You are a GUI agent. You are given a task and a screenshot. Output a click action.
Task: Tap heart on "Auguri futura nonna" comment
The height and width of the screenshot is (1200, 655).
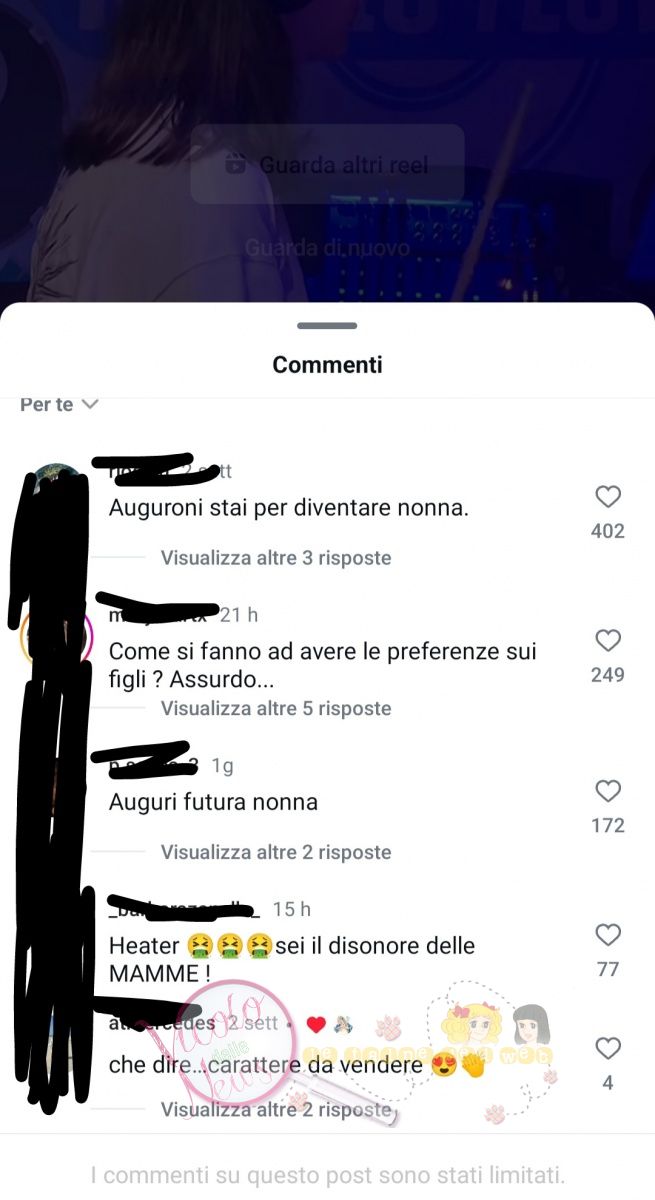[608, 791]
